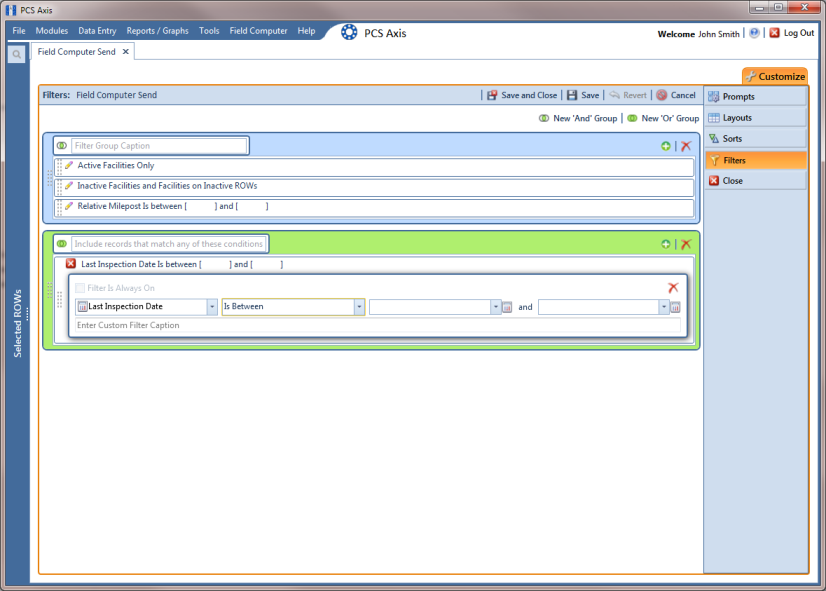Expand the Last Inspection Date field dropdown

point(212,307)
